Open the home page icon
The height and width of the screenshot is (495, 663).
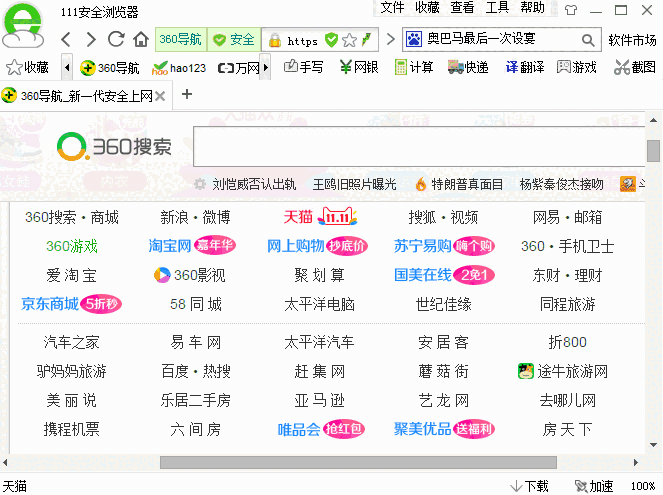[141, 39]
